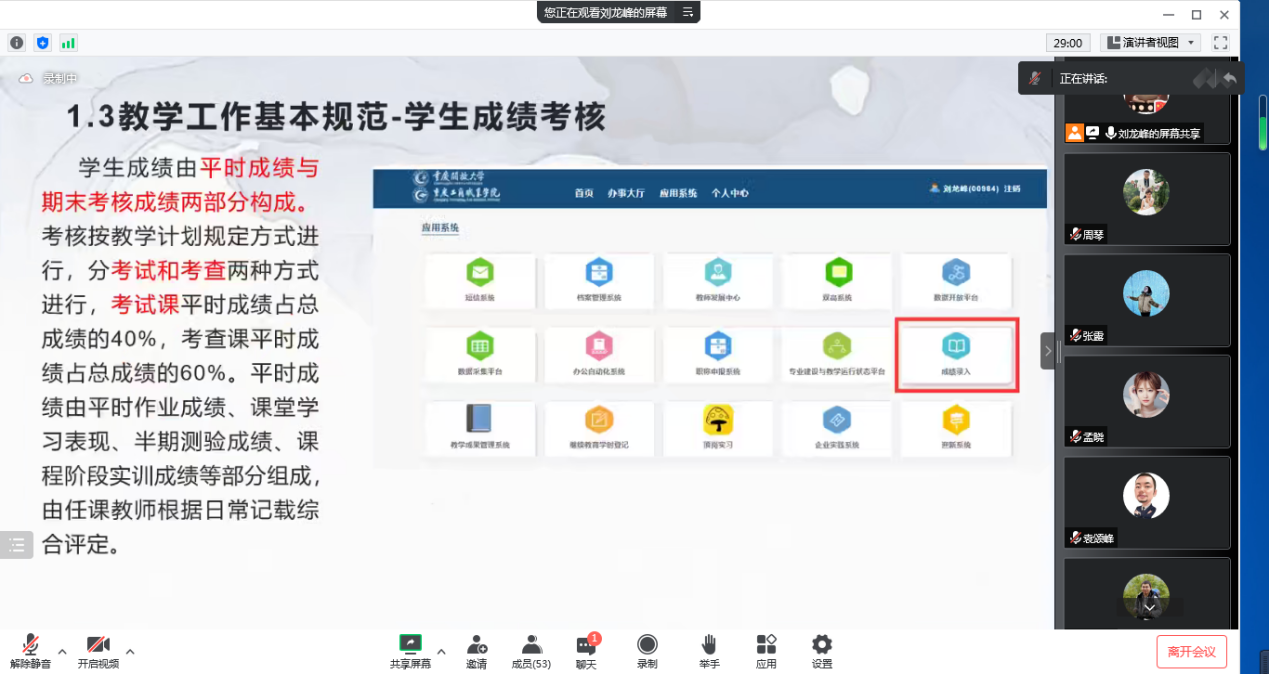Viewport: 1269px width, 674px height.
Task: Open menu on screen-sharing notification bar
Action: 687,12
